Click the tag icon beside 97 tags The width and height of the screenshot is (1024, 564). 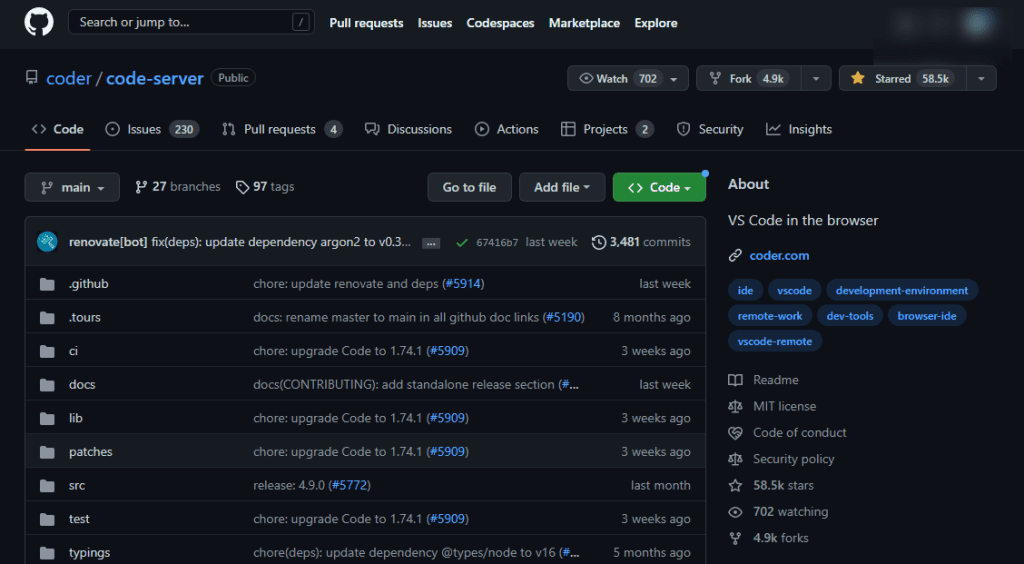(242, 187)
